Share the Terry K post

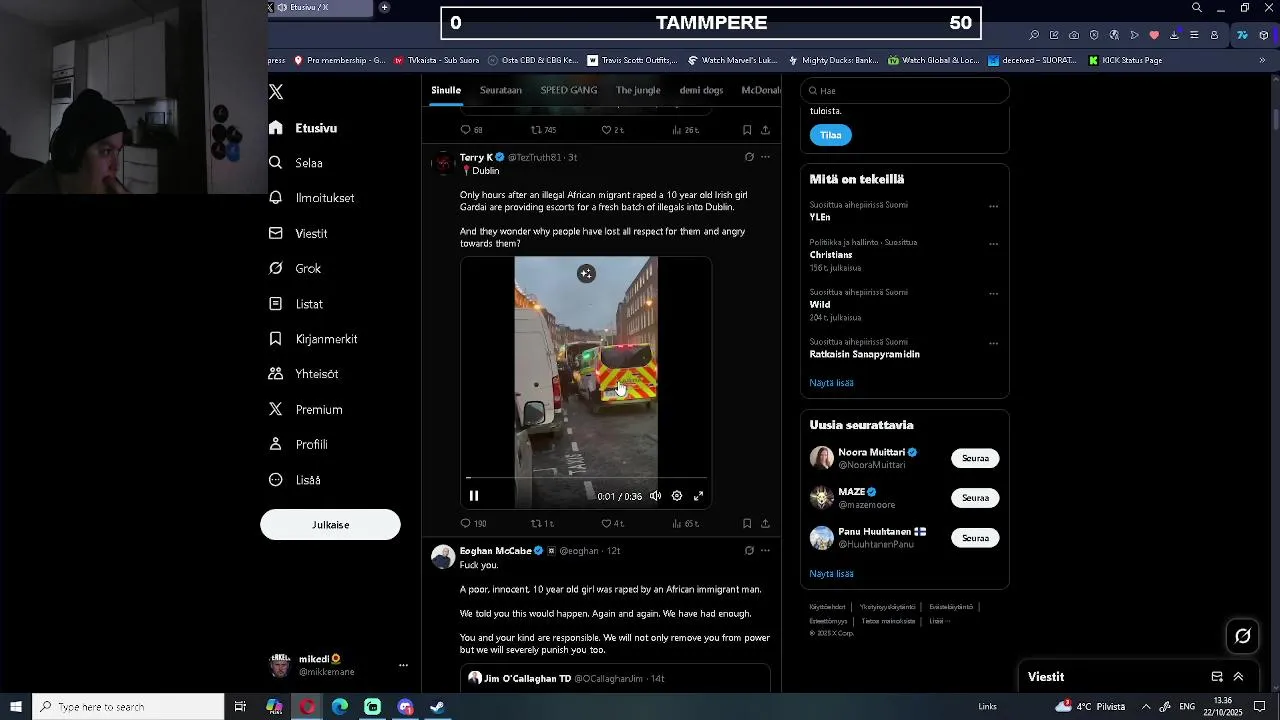(765, 523)
